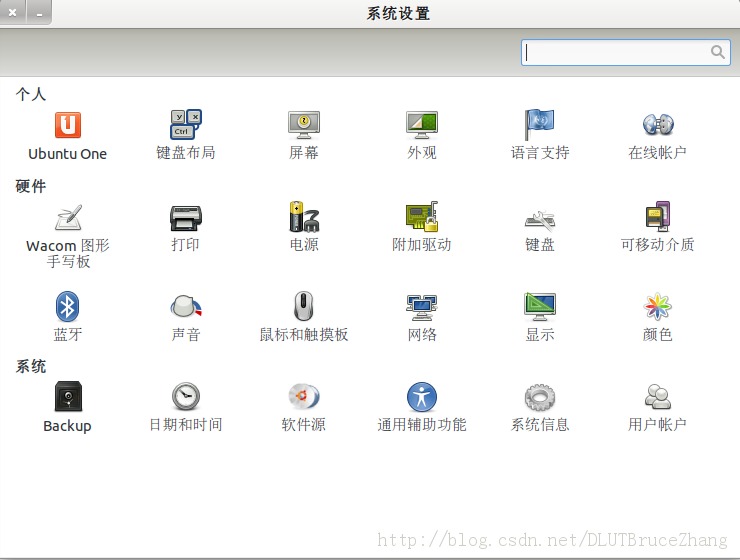Open 蓝牙 Bluetooth settings
This screenshot has width=740, height=560.
67,307
